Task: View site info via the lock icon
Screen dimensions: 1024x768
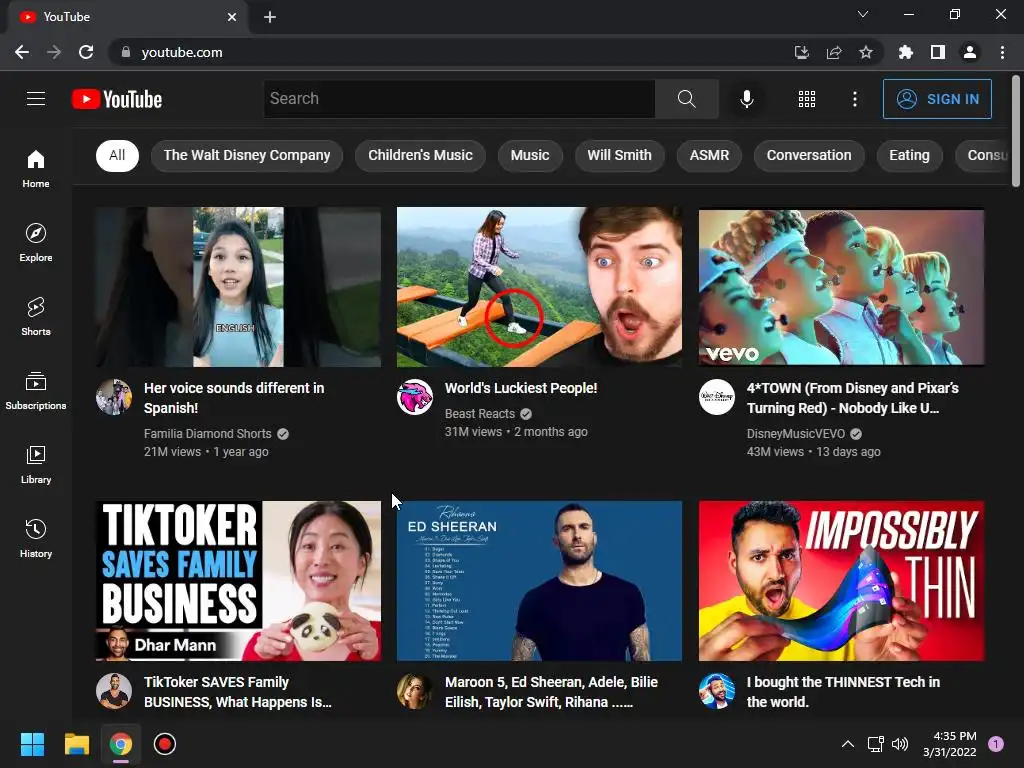Action: 126,52
